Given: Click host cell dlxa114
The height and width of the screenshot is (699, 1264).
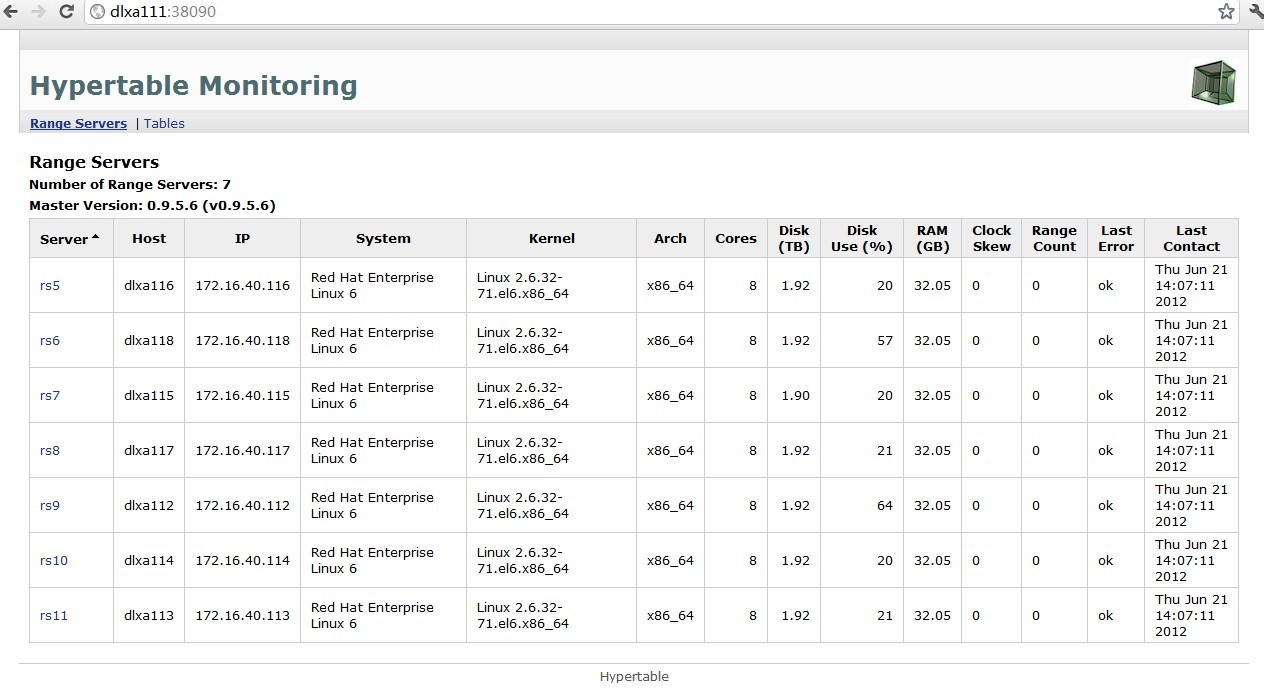Looking at the screenshot, I should (149, 561).
